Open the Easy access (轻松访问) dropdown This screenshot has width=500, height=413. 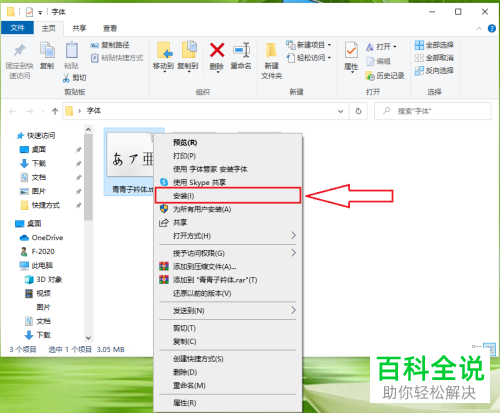[x=309, y=58]
